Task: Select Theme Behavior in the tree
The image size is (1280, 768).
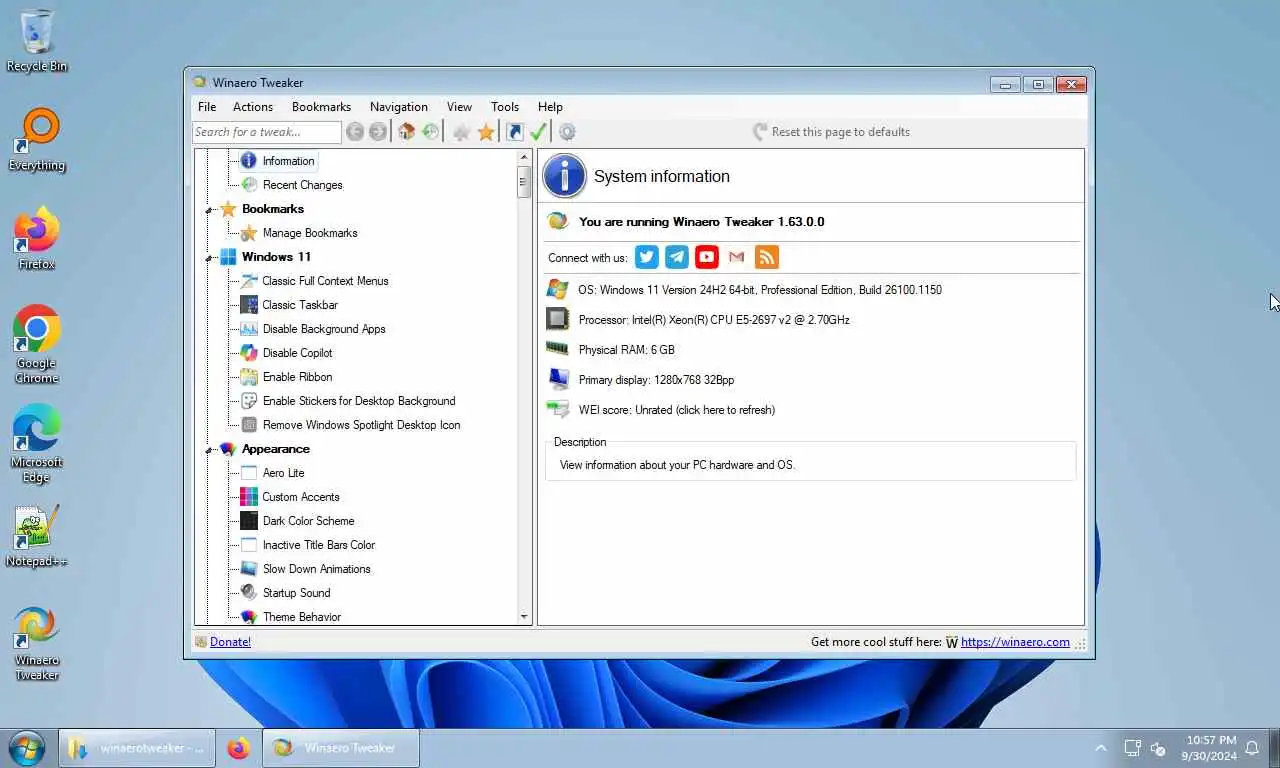Action: (301, 617)
